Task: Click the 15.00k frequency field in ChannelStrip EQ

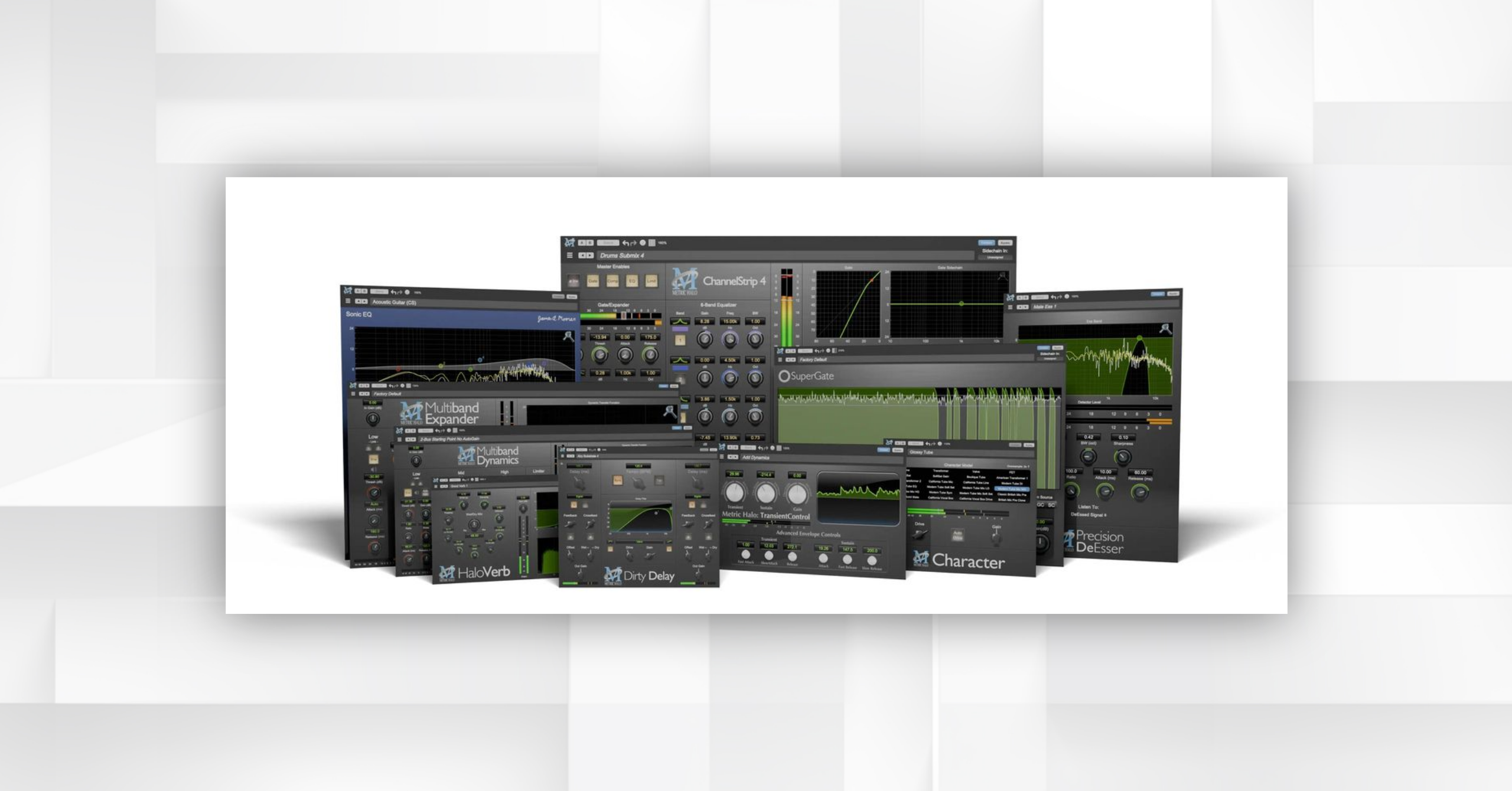Action: click(x=730, y=321)
